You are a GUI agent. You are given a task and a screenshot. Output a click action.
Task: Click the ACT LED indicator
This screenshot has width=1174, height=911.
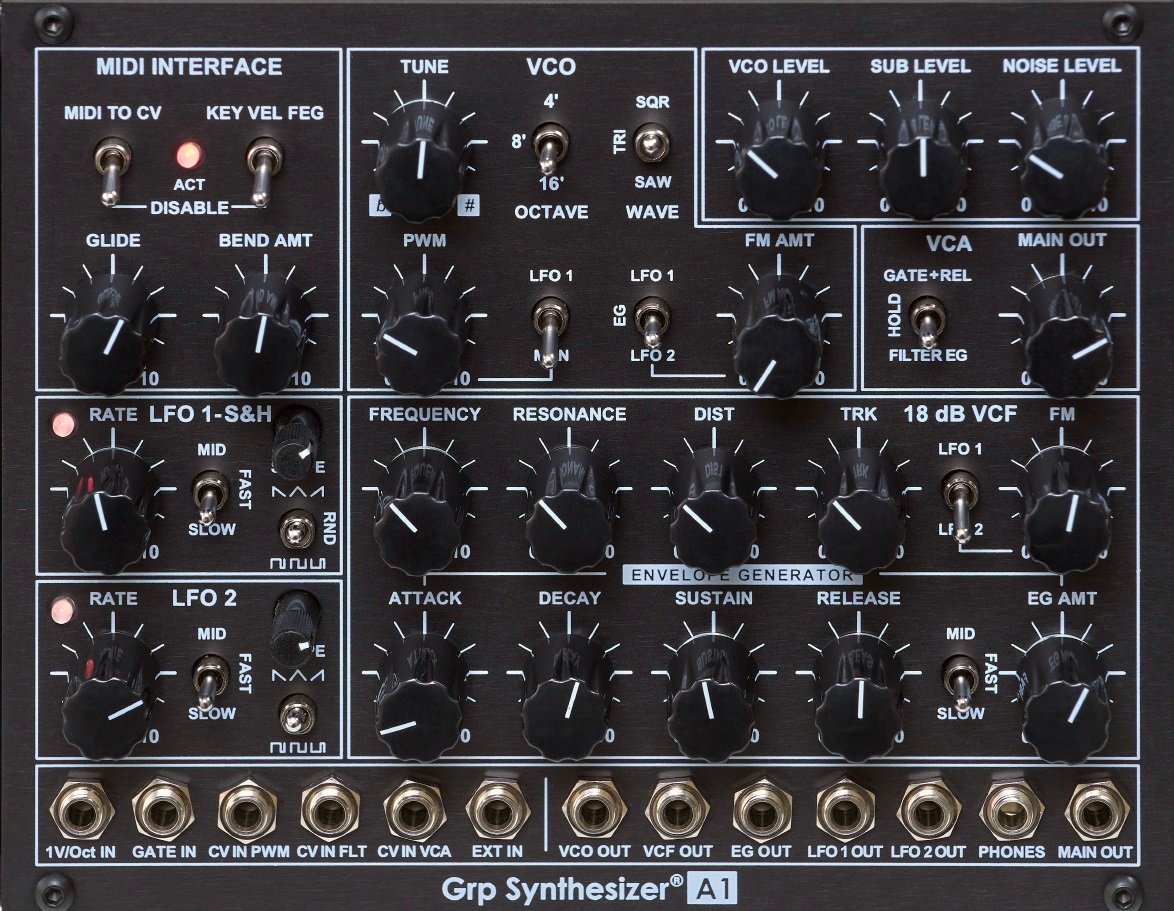point(189,153)
